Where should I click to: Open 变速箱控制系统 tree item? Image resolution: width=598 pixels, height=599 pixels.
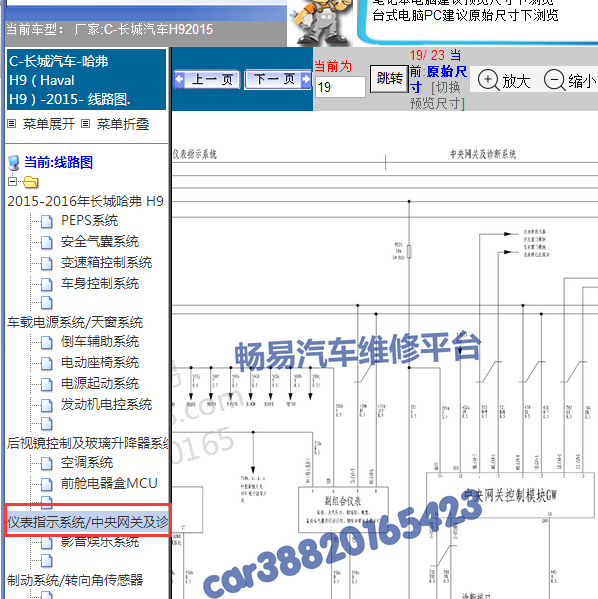point(106,262)
